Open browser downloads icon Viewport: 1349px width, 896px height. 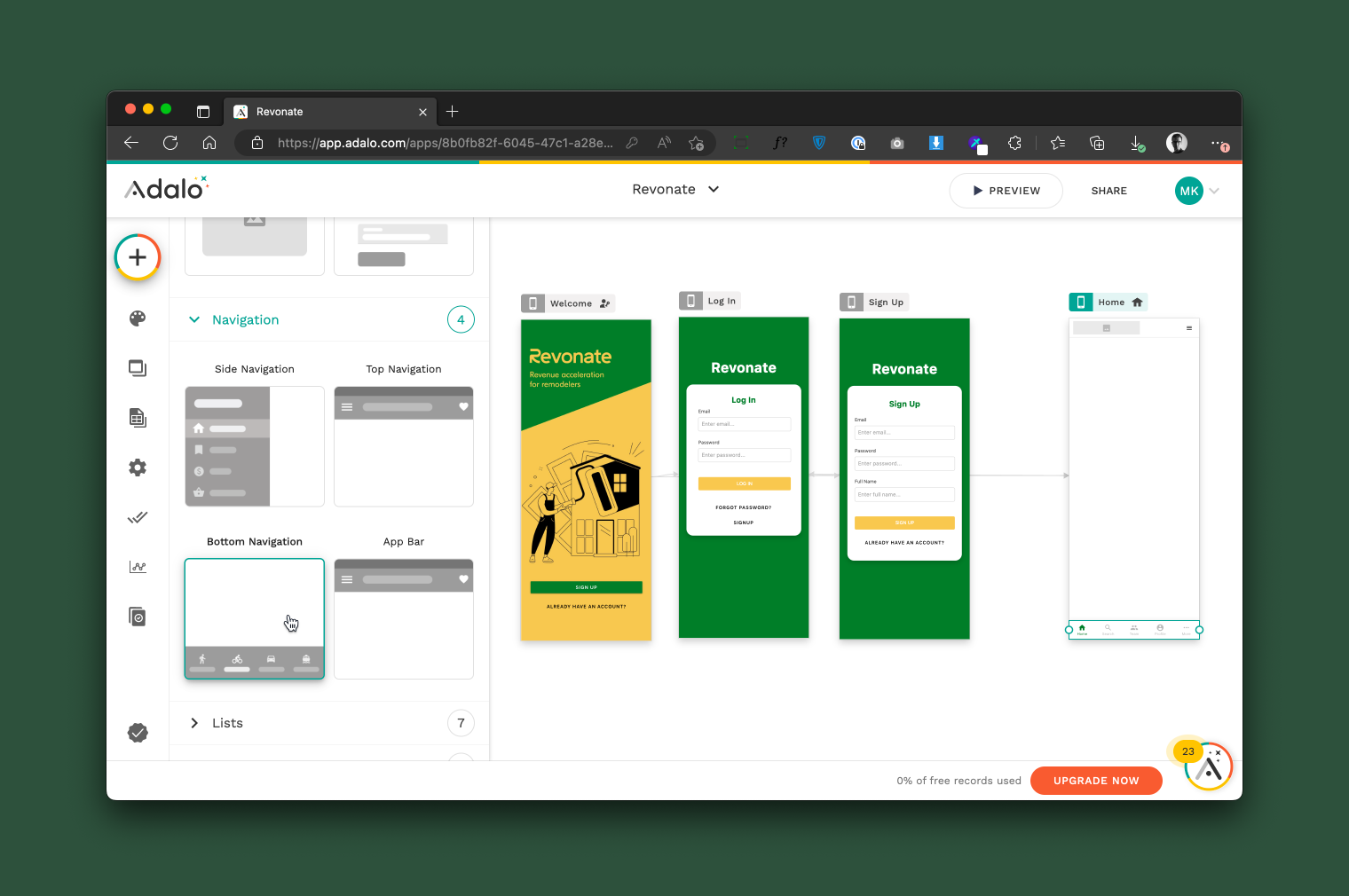point(1137,143)
